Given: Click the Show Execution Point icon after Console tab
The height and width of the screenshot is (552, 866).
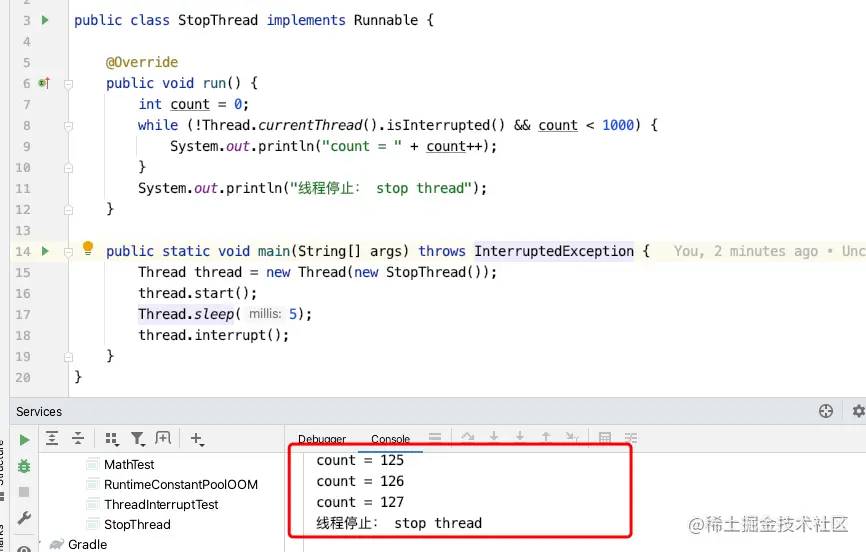Looking at the screenshot, I should pos(435,438).
